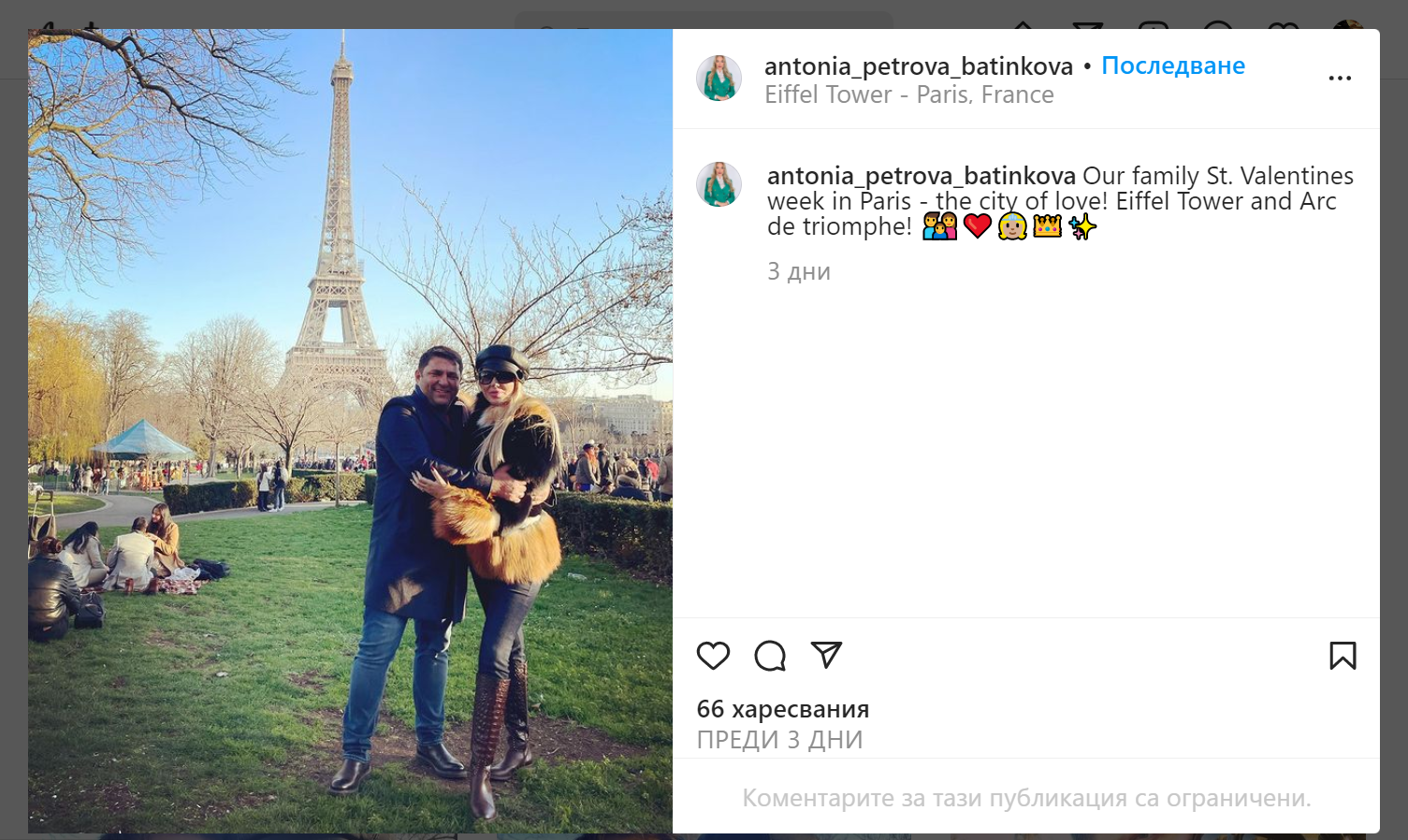
Task: Open the activity heart icon in the top navigation
Action: pyautogui.click(x=1283, y=24)
